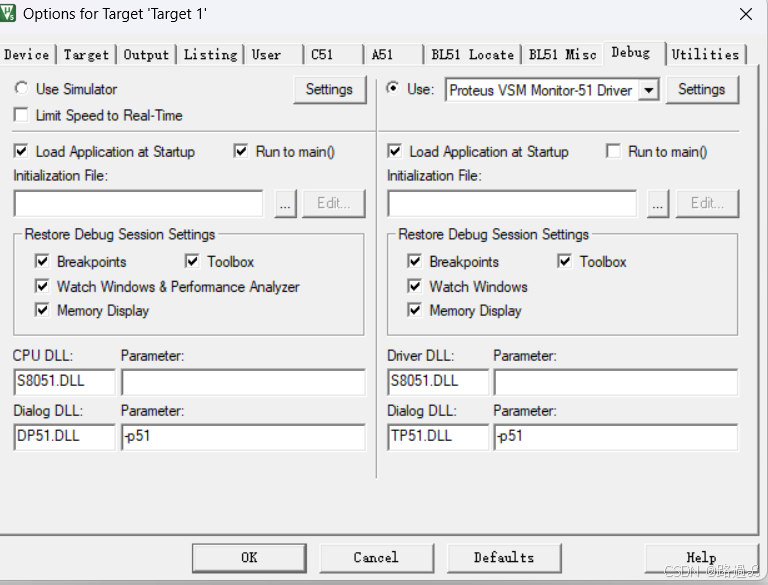The image size is (768, 585).
Task: Browse driver initialization file with ... button
Action: point(657,203)
